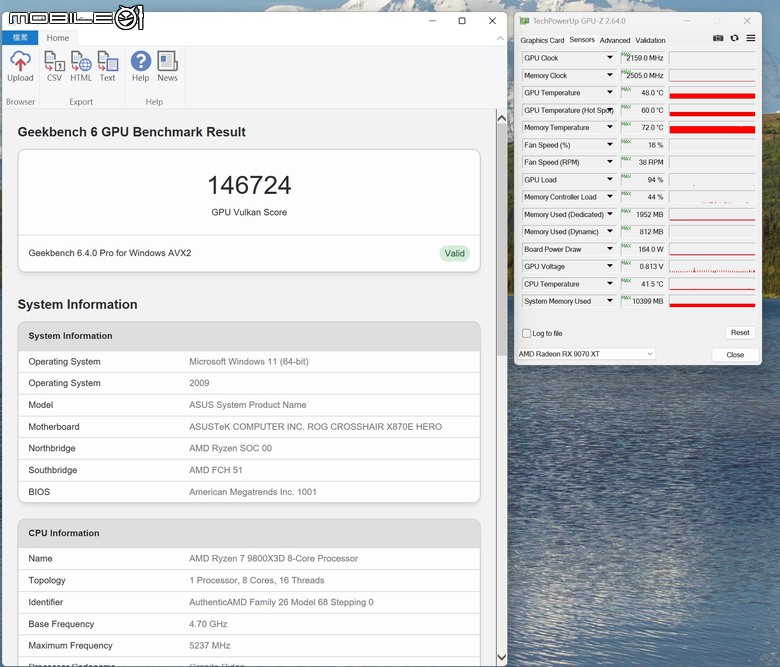Click the GPU Load value 94 %
780x667 pixels.
[655, 180]
